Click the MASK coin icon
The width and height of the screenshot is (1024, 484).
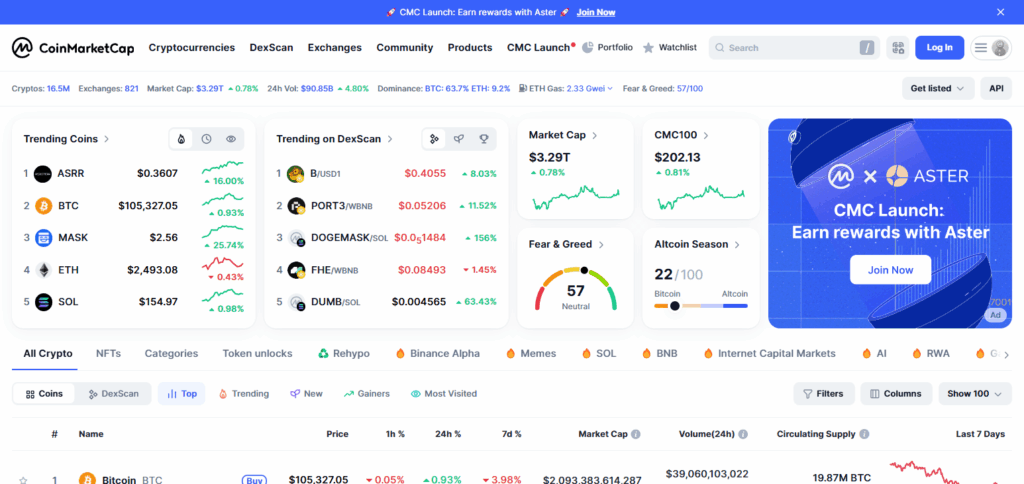43,238
